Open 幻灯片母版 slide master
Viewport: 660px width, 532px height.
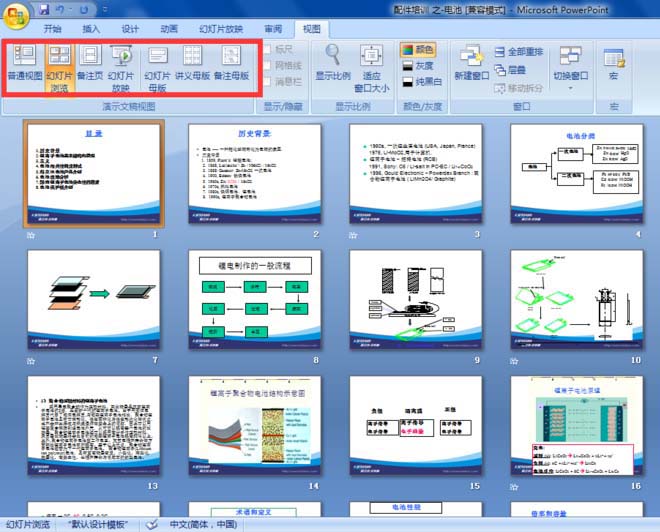click(x=157, y=69)
